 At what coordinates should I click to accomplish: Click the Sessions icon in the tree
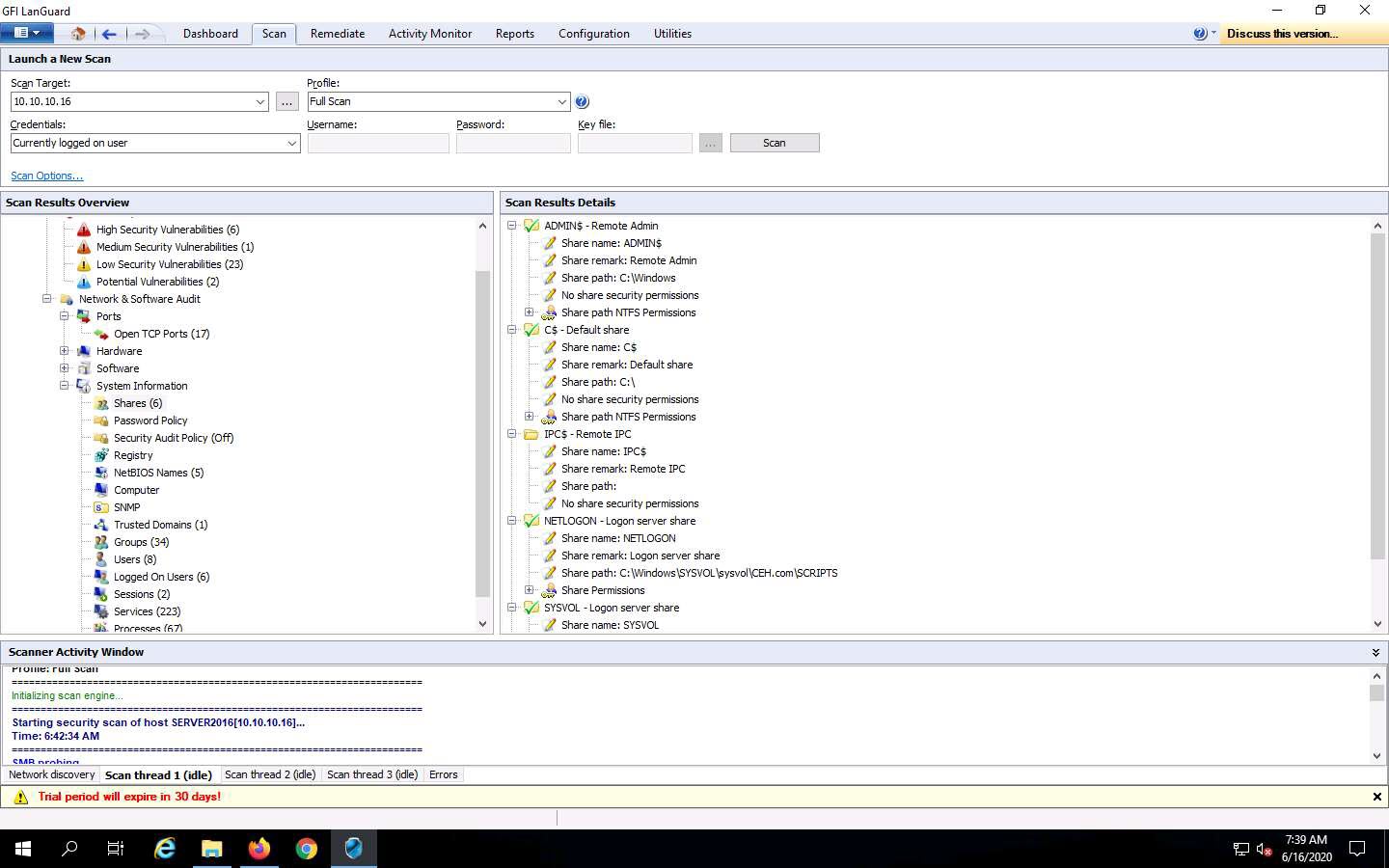tap(101, 594)
